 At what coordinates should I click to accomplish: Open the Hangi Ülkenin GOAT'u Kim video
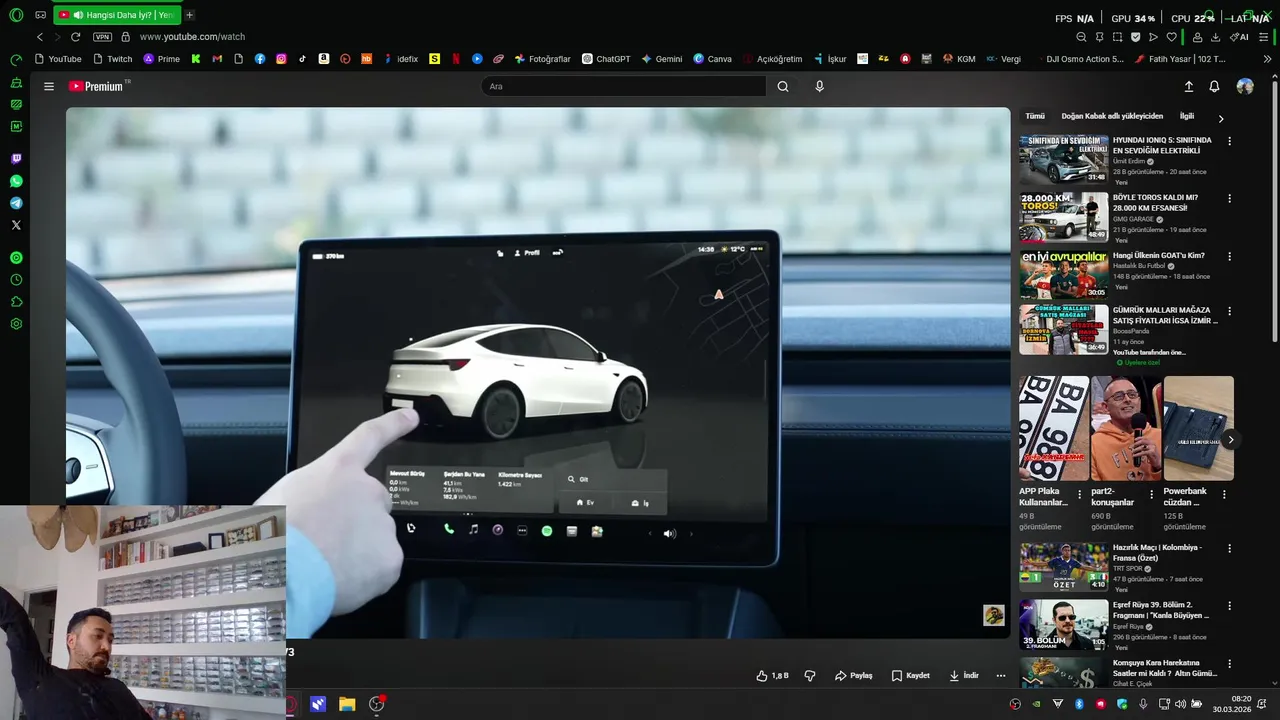pos(1063,274)
